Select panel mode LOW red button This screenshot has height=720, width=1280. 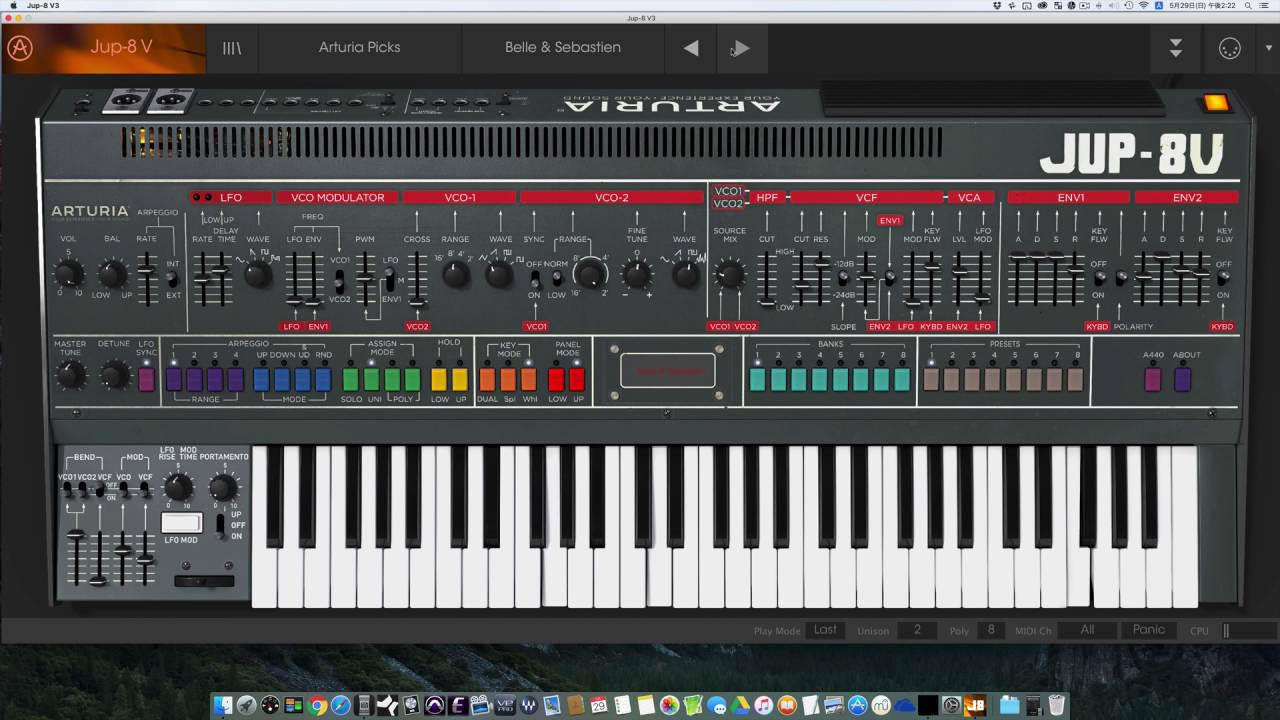coord(556,379)
